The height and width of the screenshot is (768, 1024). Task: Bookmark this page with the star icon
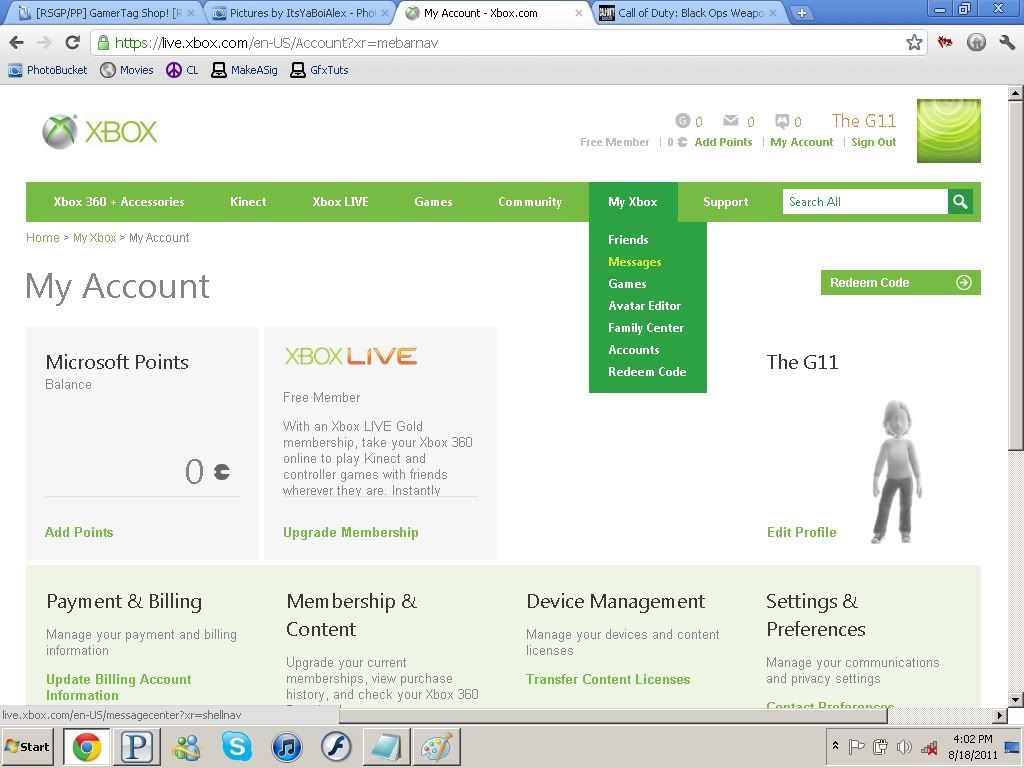(914, 43)
